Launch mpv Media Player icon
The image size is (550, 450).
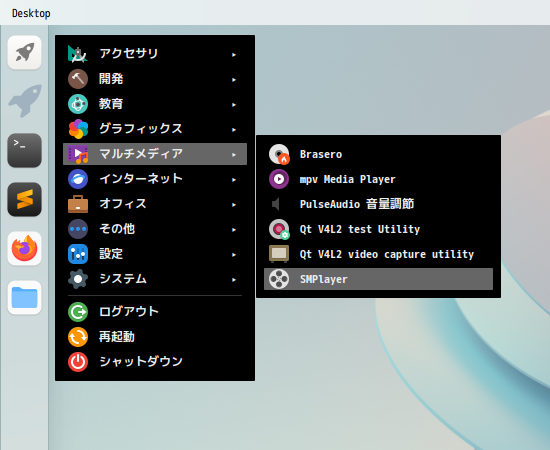pos(279,179)
